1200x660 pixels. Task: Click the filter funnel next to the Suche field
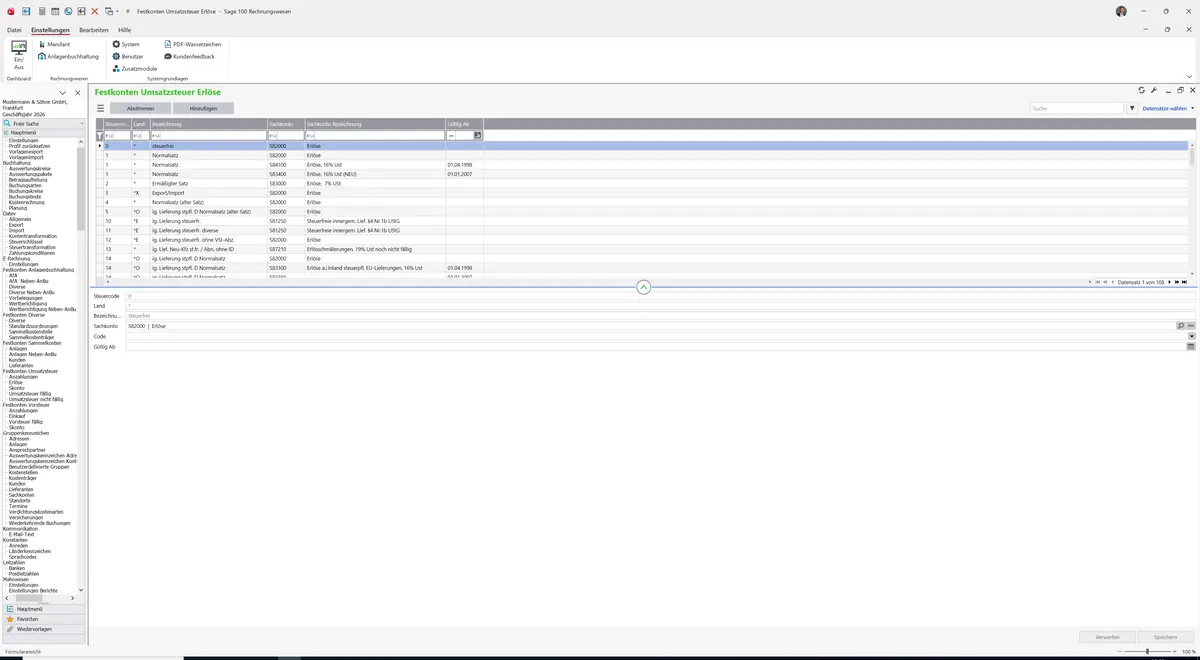pos(1132,108)
